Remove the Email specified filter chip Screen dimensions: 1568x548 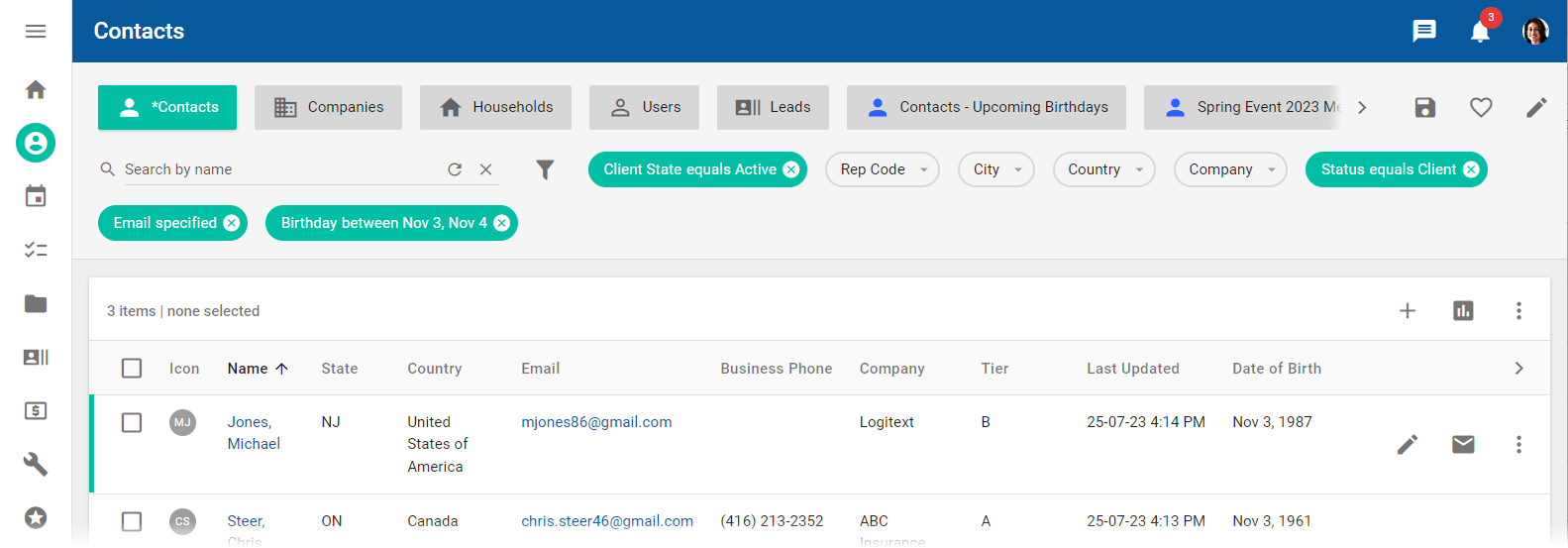click(232, 223)
